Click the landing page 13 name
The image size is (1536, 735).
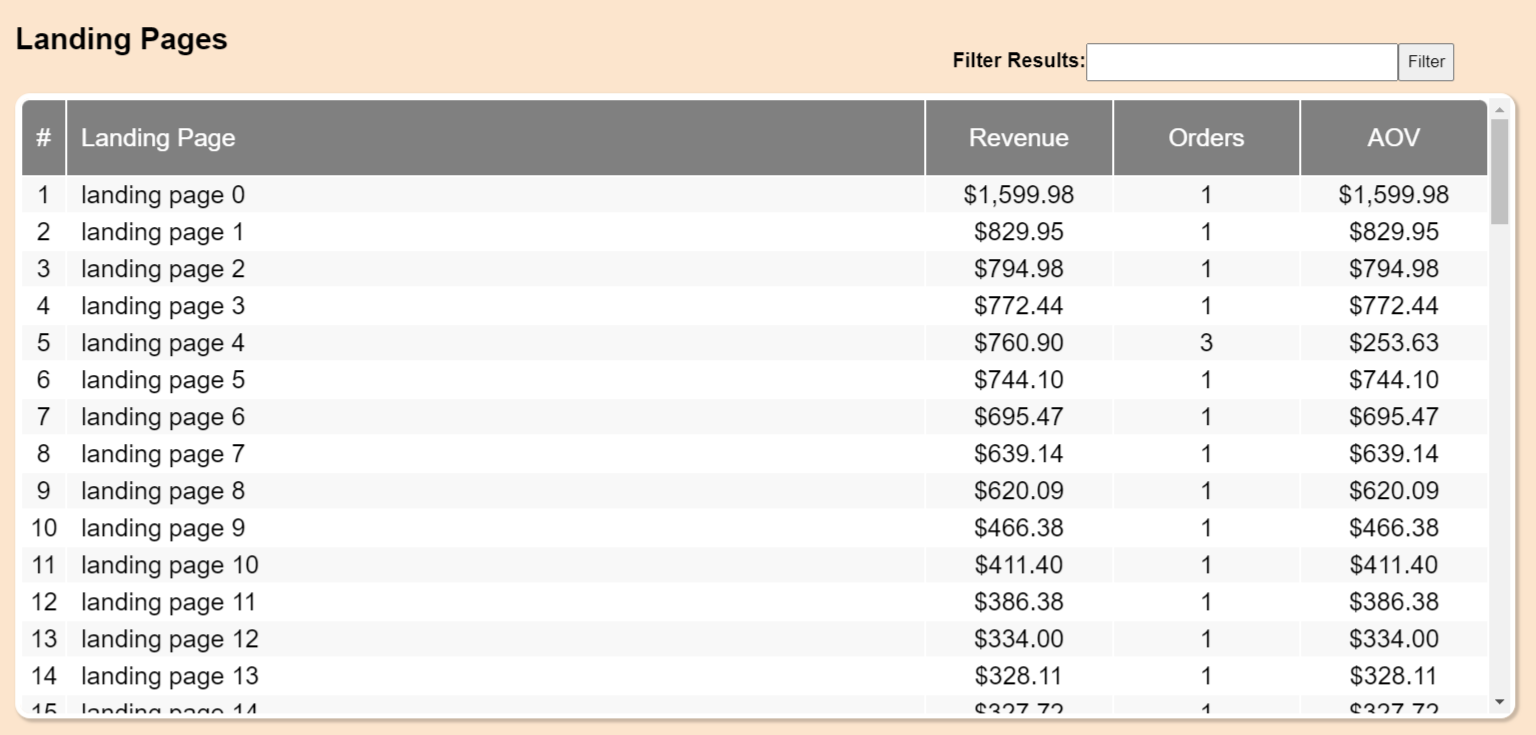(170, 676)
